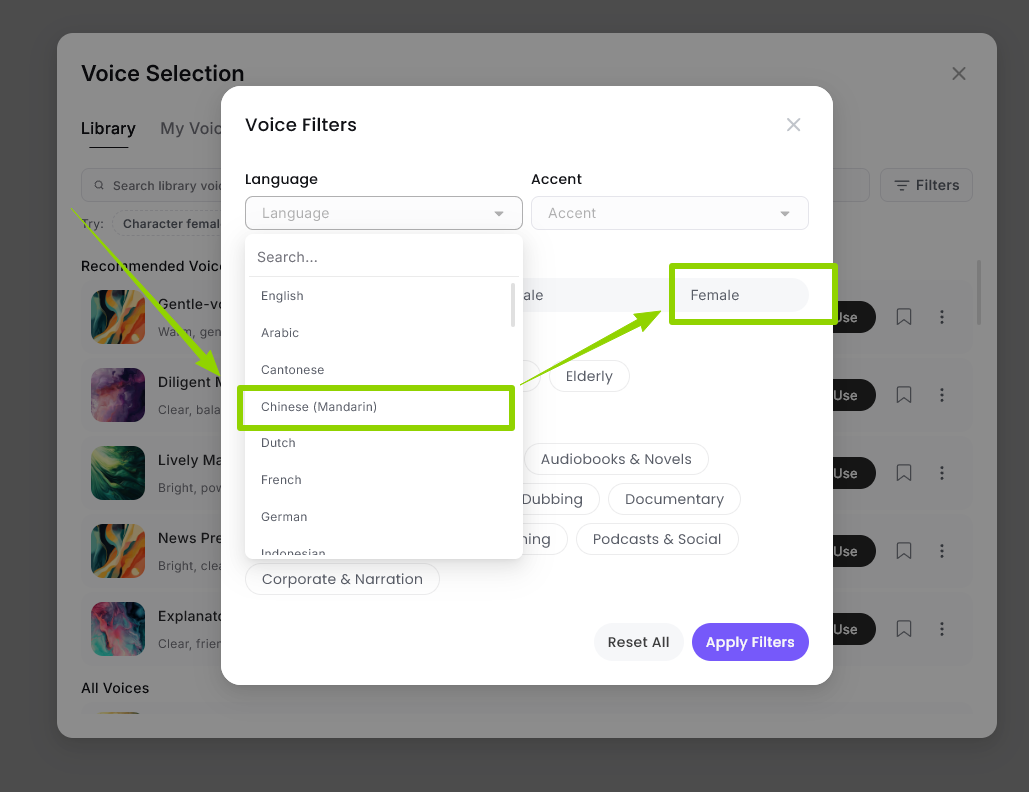The height and width of the screenshot is (792, 1029).
Task: Open the Accent dropdown
Action: [x=669, y=213]
